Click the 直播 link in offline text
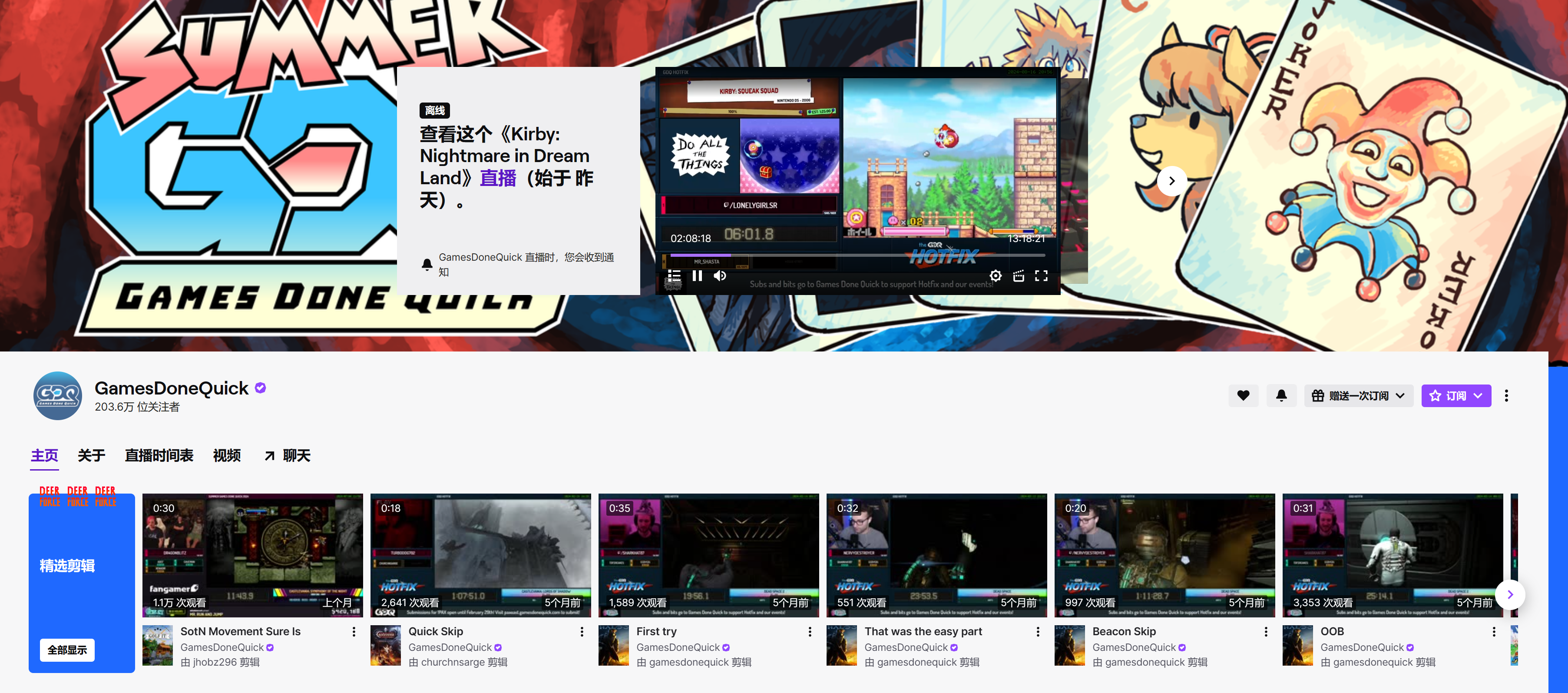Screen dimensions: 1568x693 [x=498, y=179]
